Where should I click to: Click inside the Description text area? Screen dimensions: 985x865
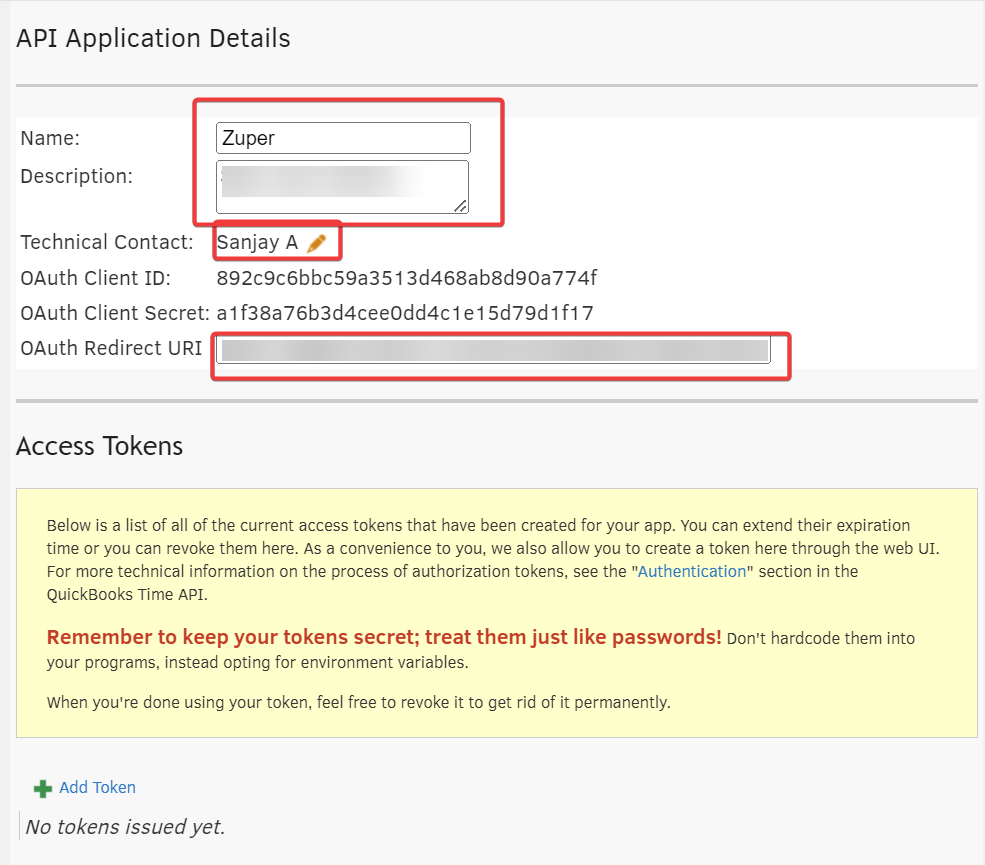click(x=340, y=186)
